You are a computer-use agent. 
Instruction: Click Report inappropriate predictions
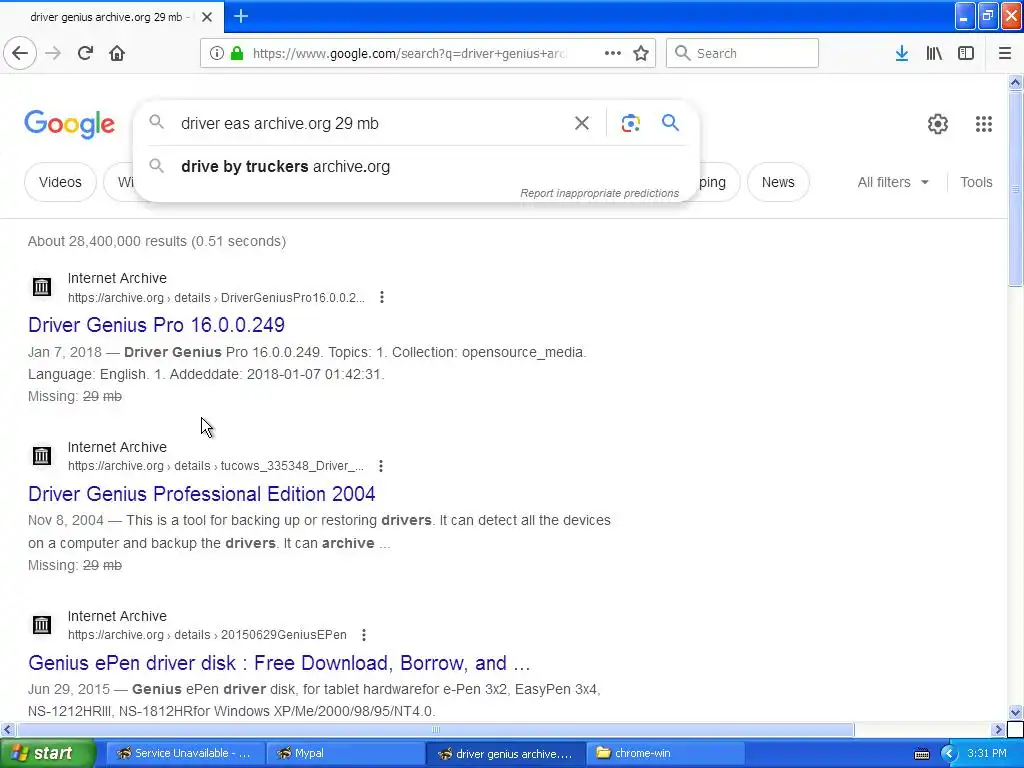[x=600, y=193]
